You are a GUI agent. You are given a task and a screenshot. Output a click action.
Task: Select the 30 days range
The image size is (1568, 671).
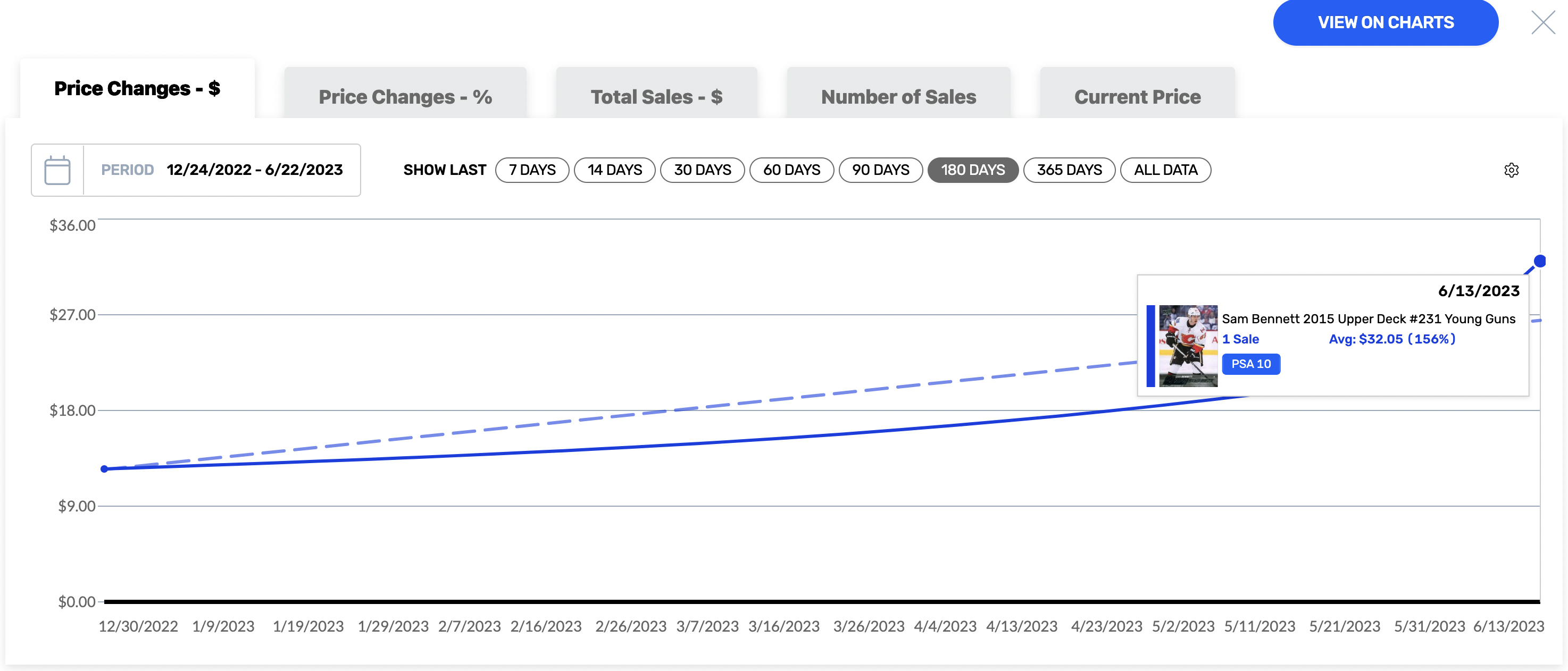click(703, 170)
